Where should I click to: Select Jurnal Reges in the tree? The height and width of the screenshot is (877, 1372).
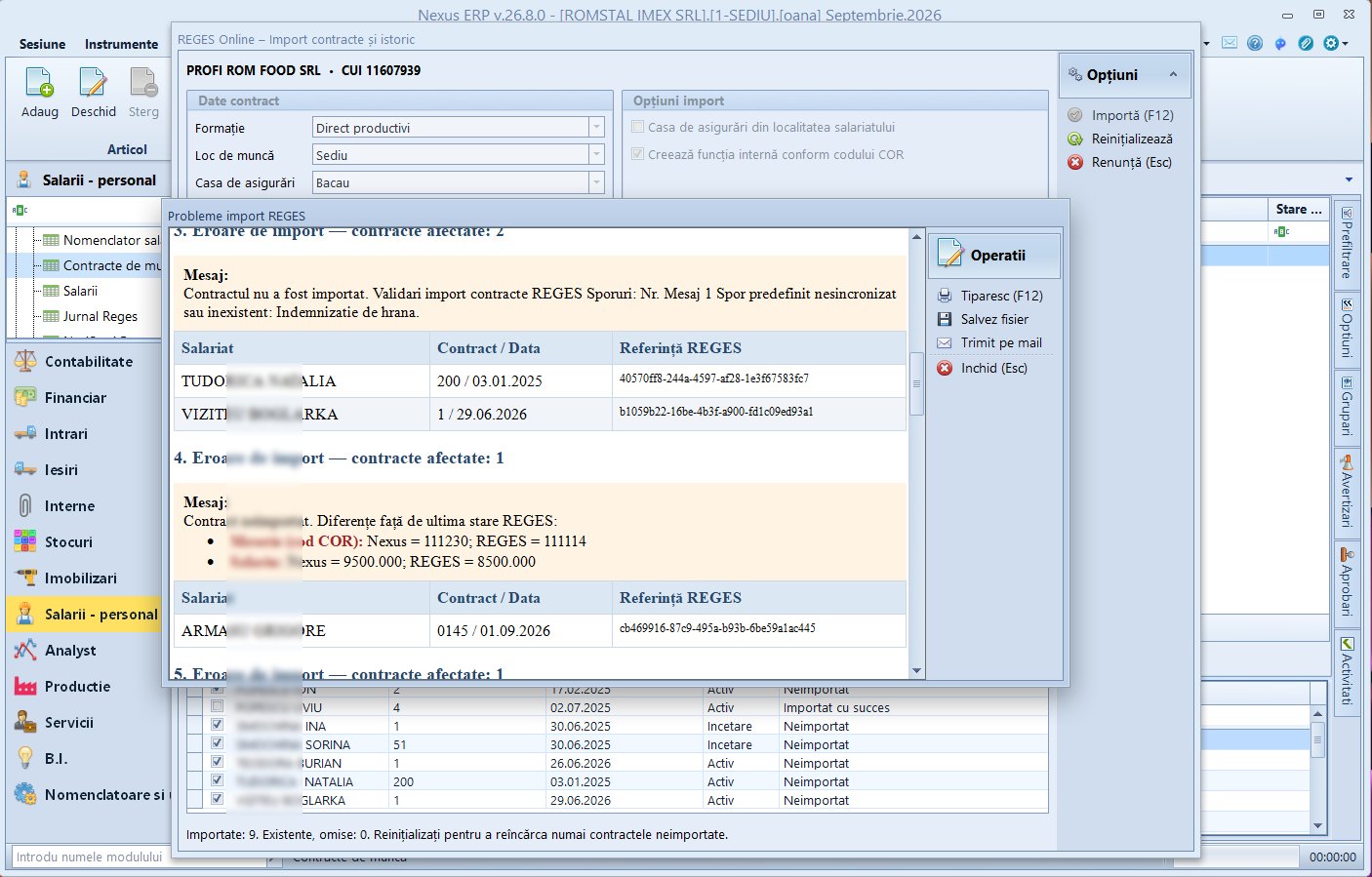point(101,316)
